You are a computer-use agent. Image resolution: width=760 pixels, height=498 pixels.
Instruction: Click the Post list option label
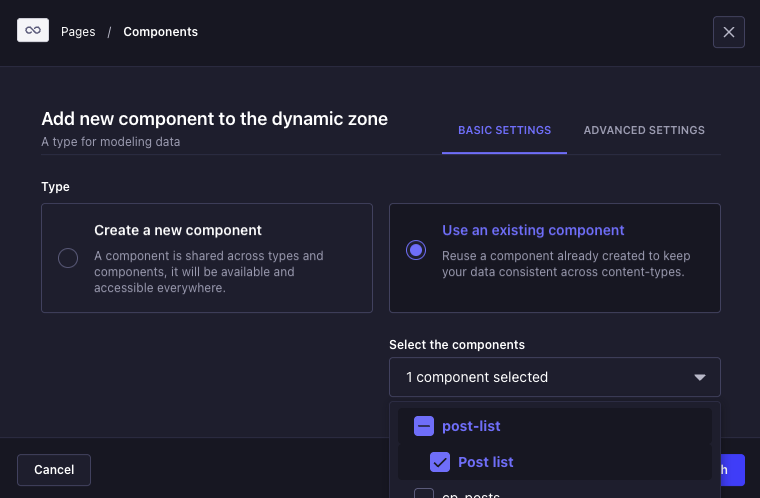click(x=486, y=462)
